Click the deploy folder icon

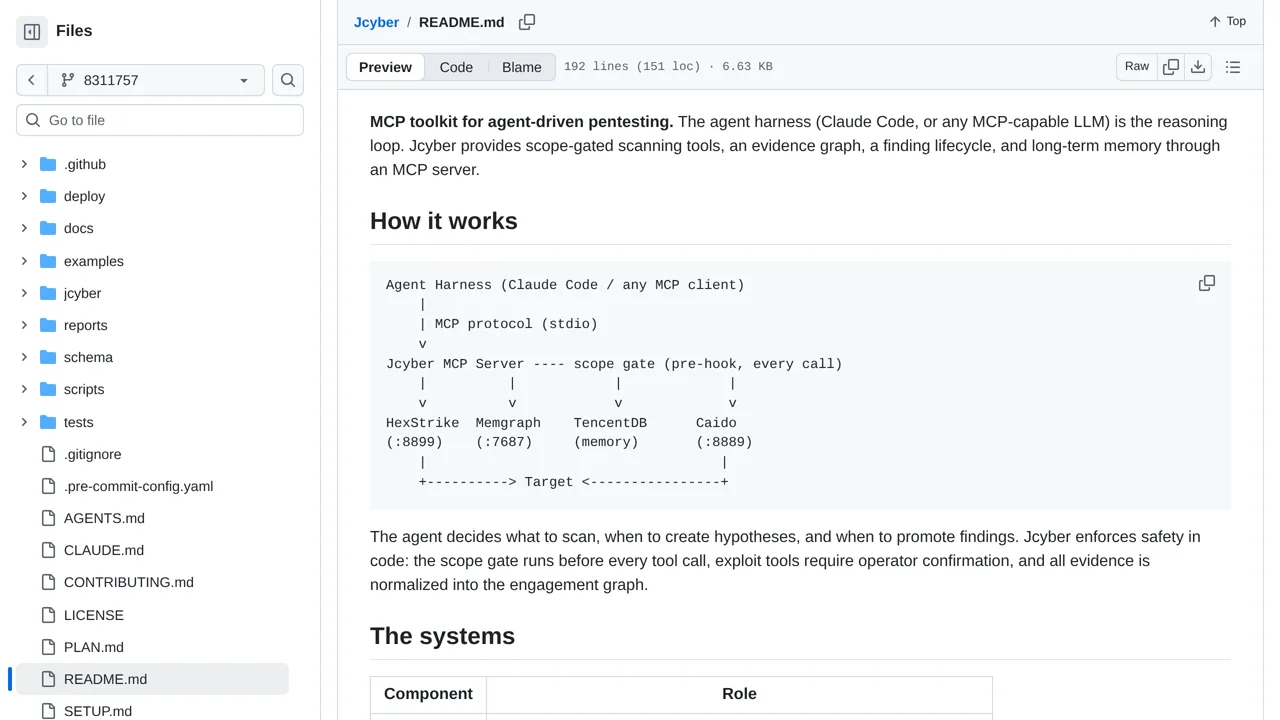tap(48, 196)
